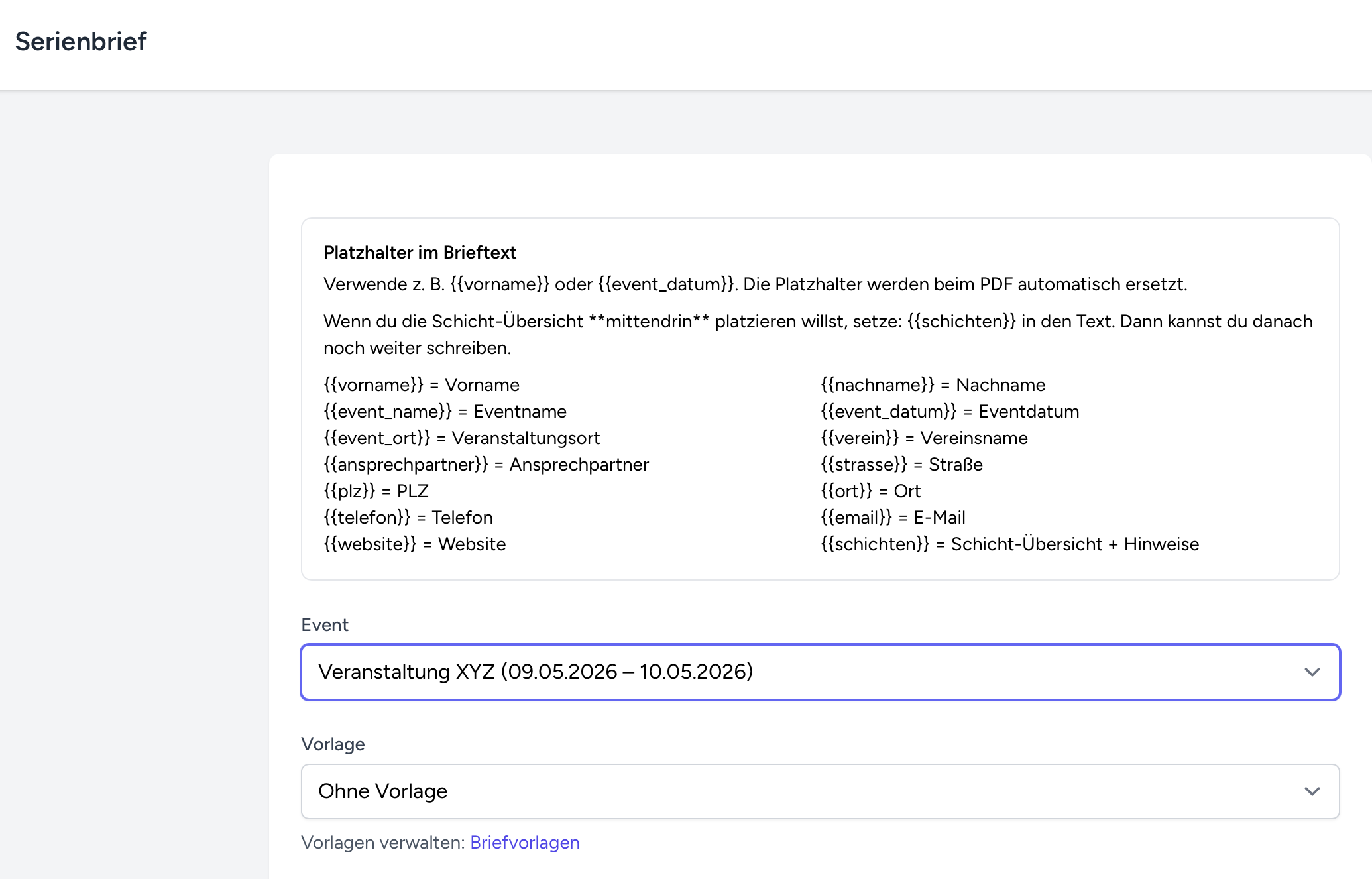The width and height of the screenshot is (1372, 879).
Task: Click the Serienbrief page heading
Action: 81,42
